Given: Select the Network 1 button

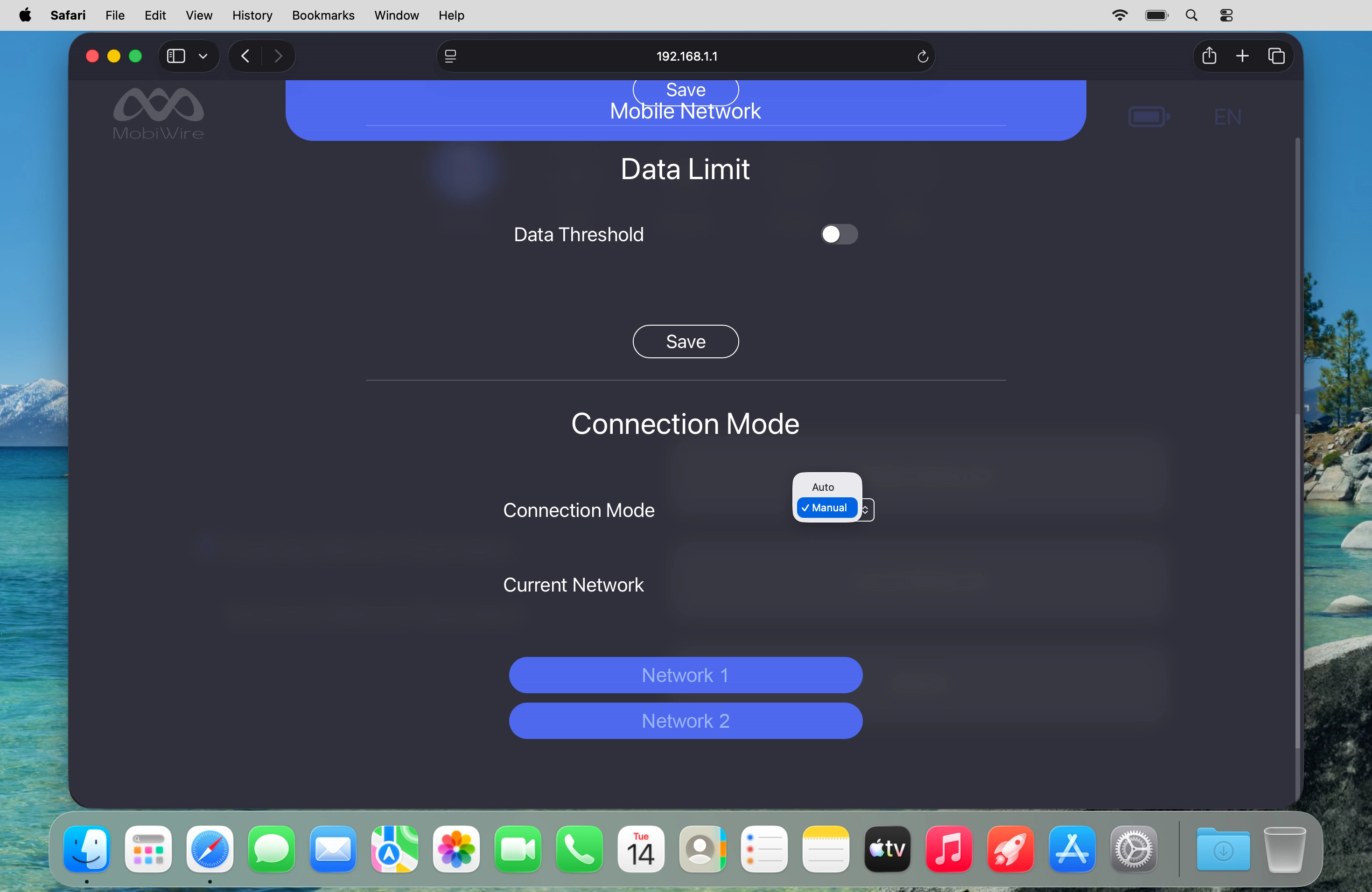Looking at the screenshot, I should coord(686,675).
